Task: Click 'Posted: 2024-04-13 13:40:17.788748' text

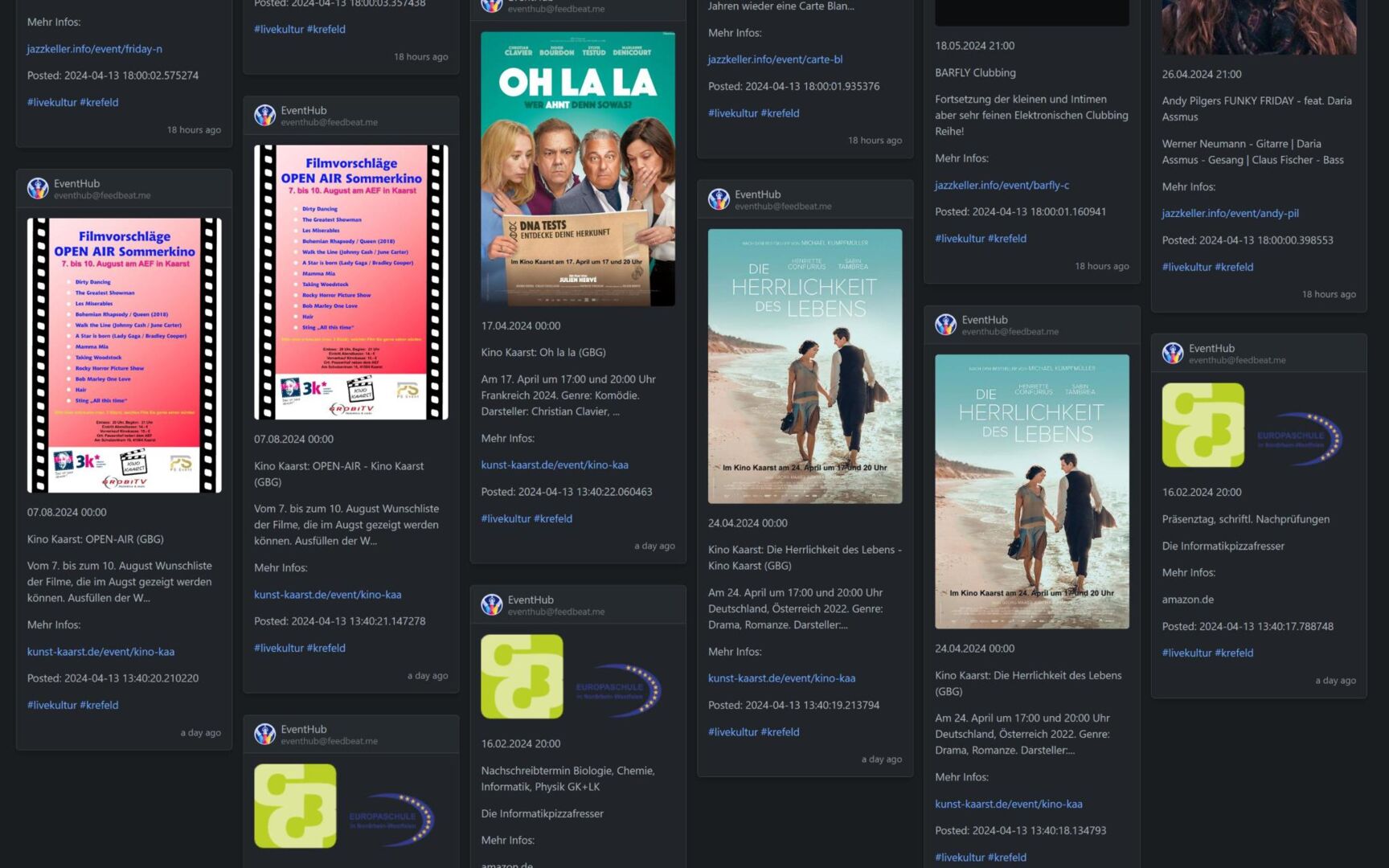Action: (x=1248, y=626)
